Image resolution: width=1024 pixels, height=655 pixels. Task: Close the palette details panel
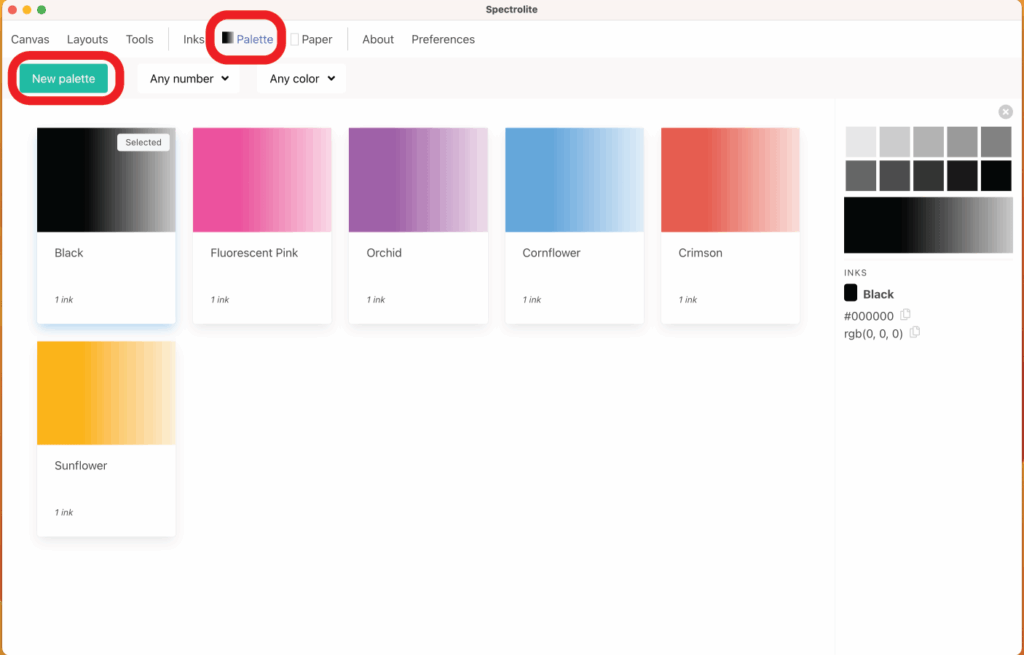click(1005, 112)
